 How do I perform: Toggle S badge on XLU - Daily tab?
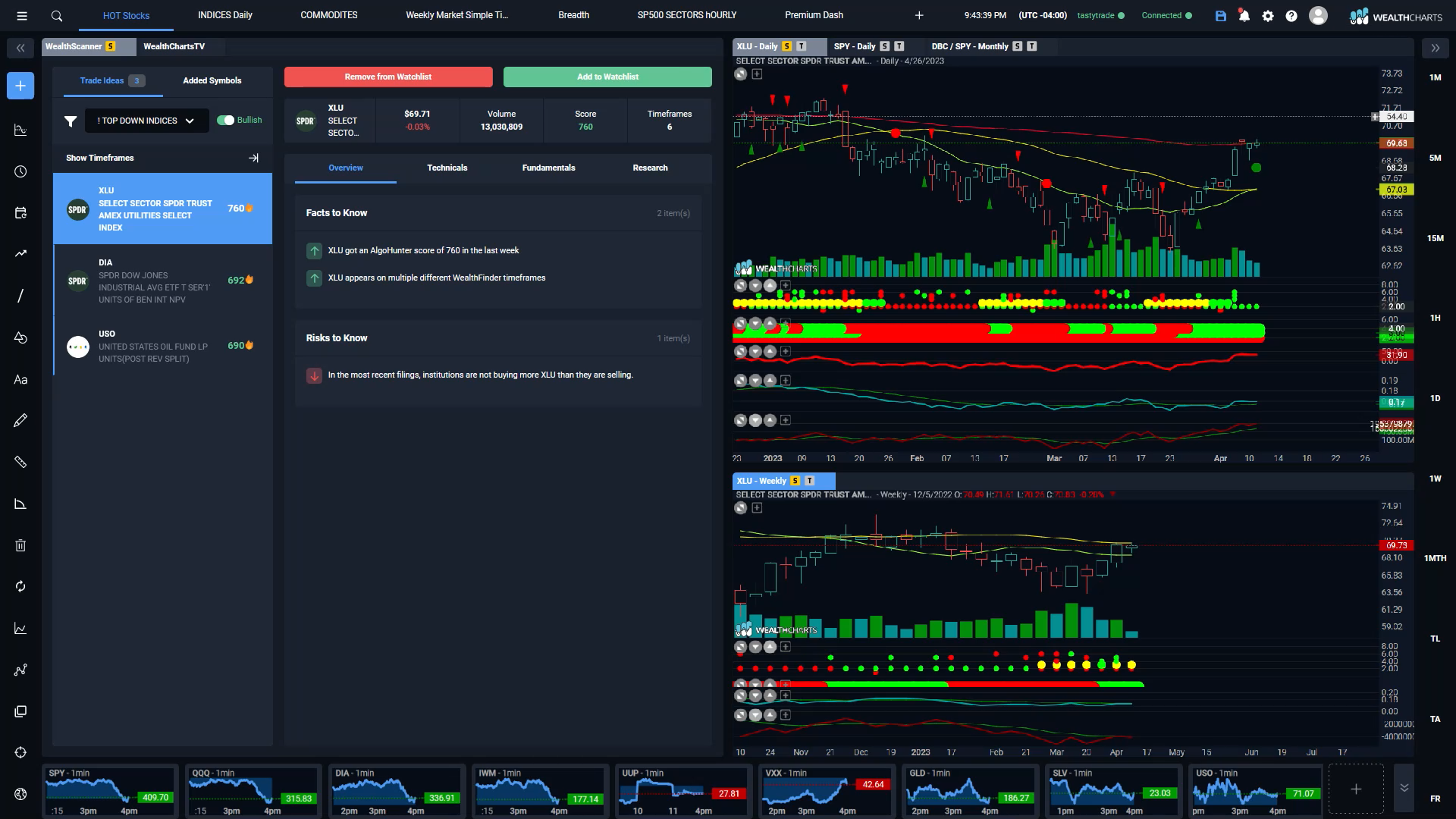786,46
